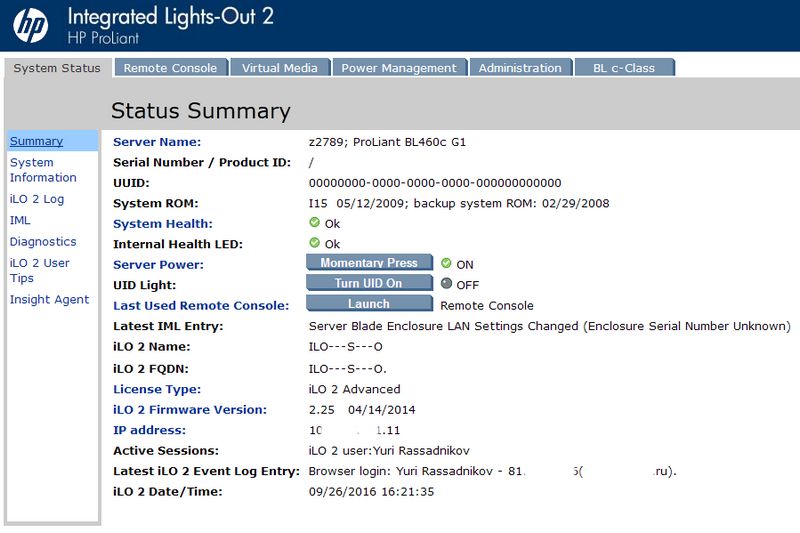The width and height of the screenshot is (800, 533).
Task: Click the 'iLO 2 FQDN:' label
Action: click(x=151, y=369)
